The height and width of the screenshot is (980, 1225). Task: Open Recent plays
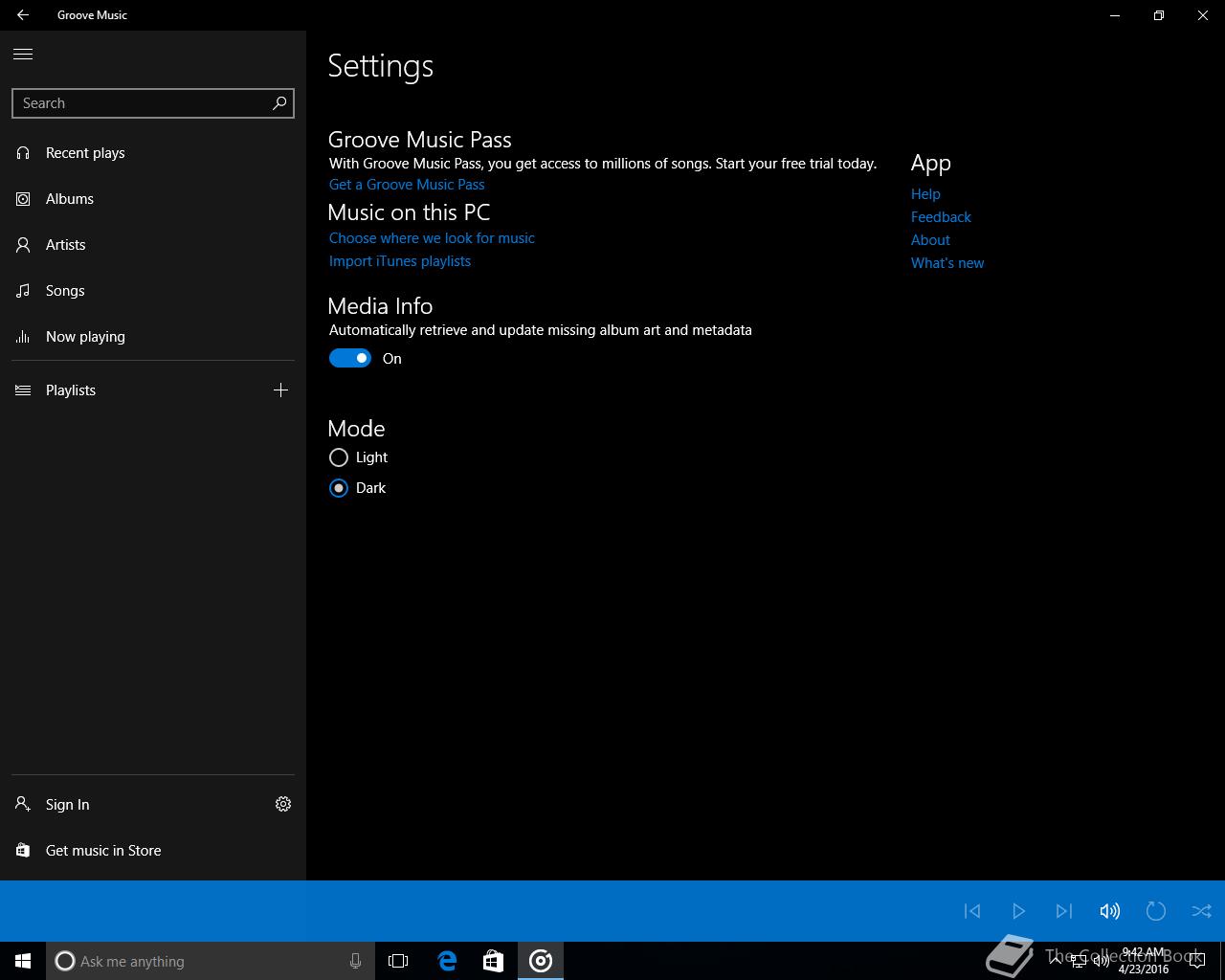153,153
